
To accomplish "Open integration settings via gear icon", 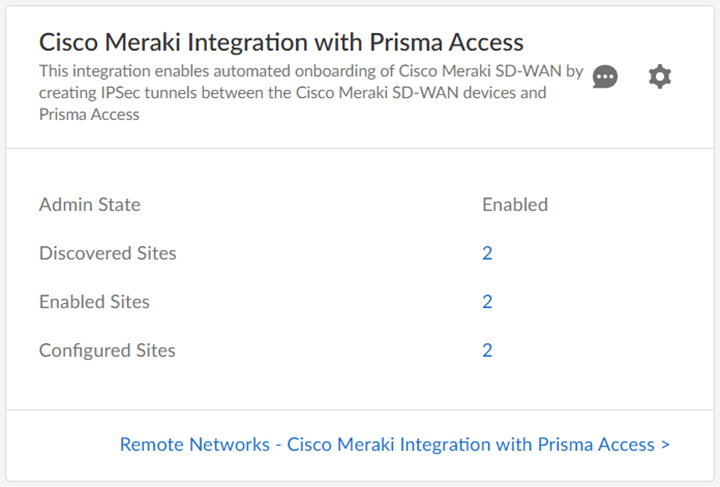I will (x=660, y=76).
